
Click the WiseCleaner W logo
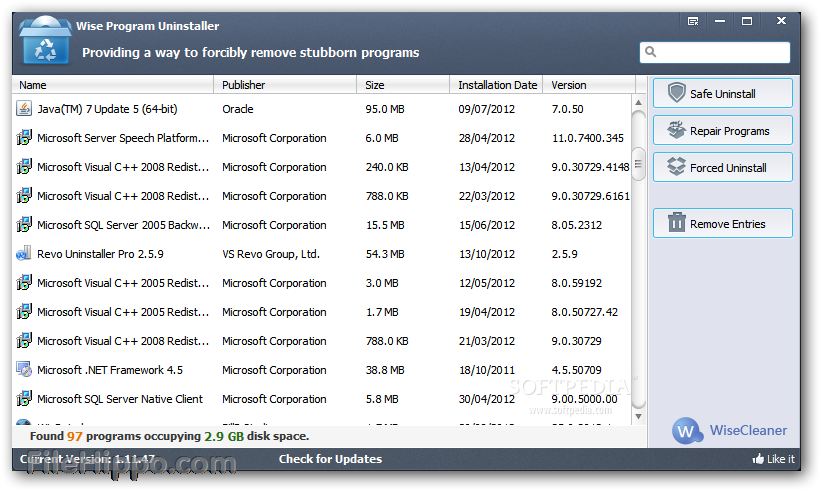click(687, 430)
